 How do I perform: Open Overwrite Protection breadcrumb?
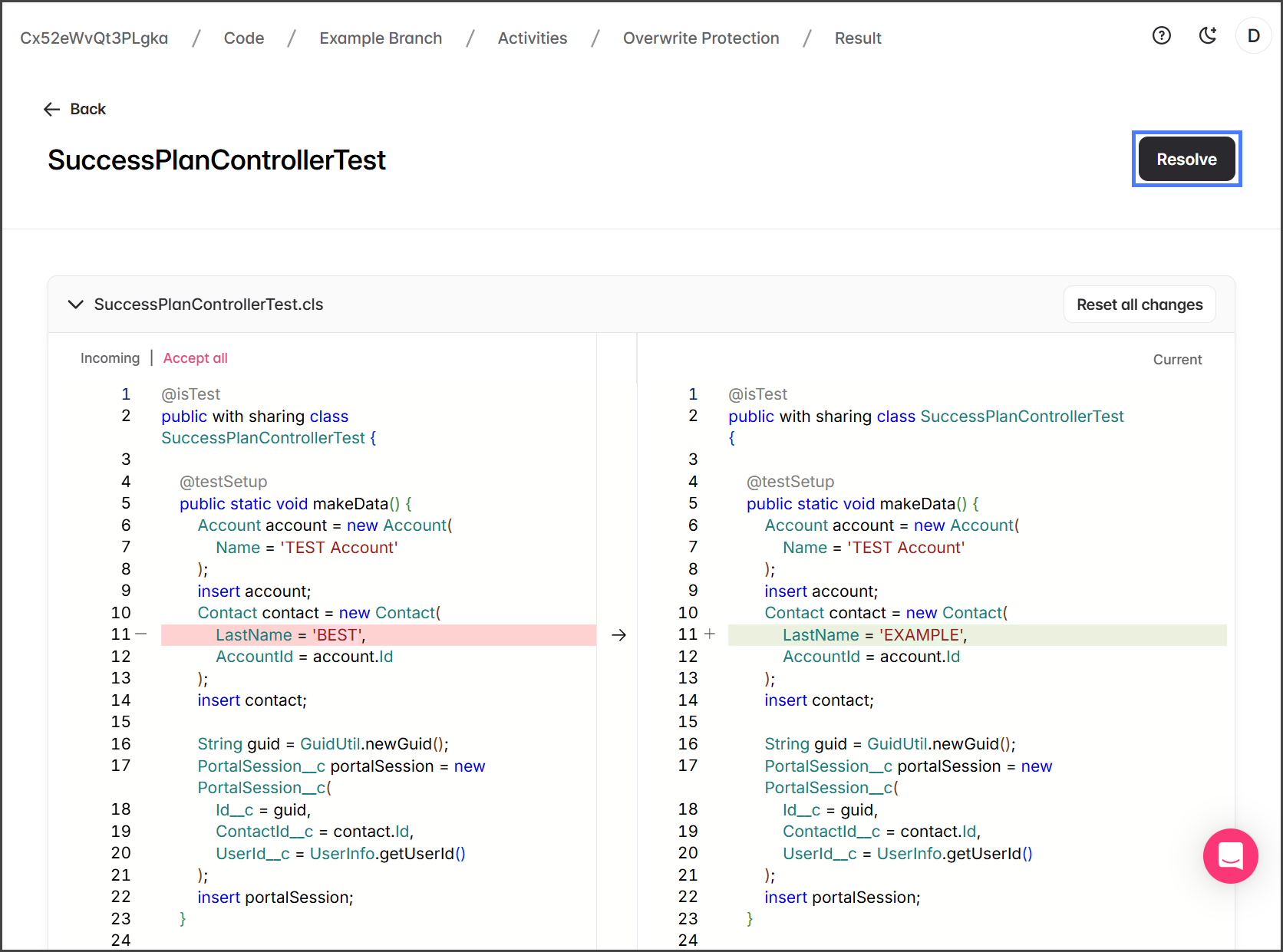[701, 38]
